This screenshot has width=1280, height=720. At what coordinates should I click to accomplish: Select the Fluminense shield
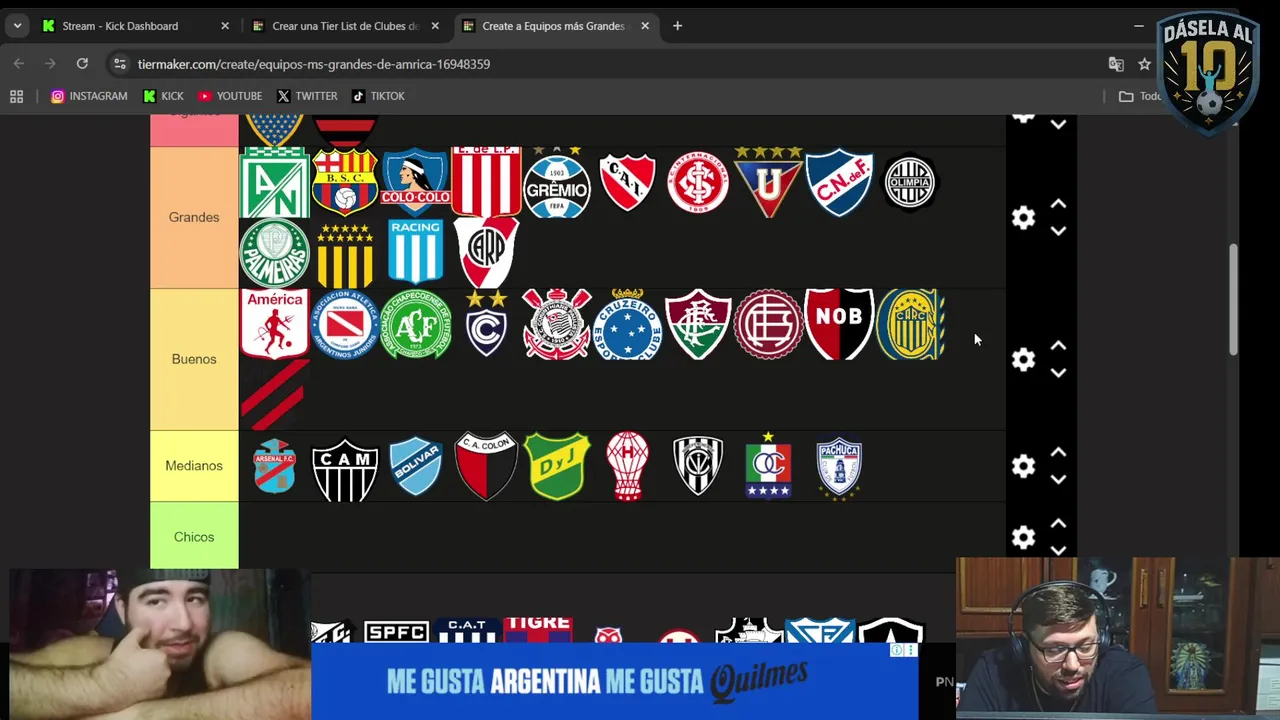pos(698,324)
